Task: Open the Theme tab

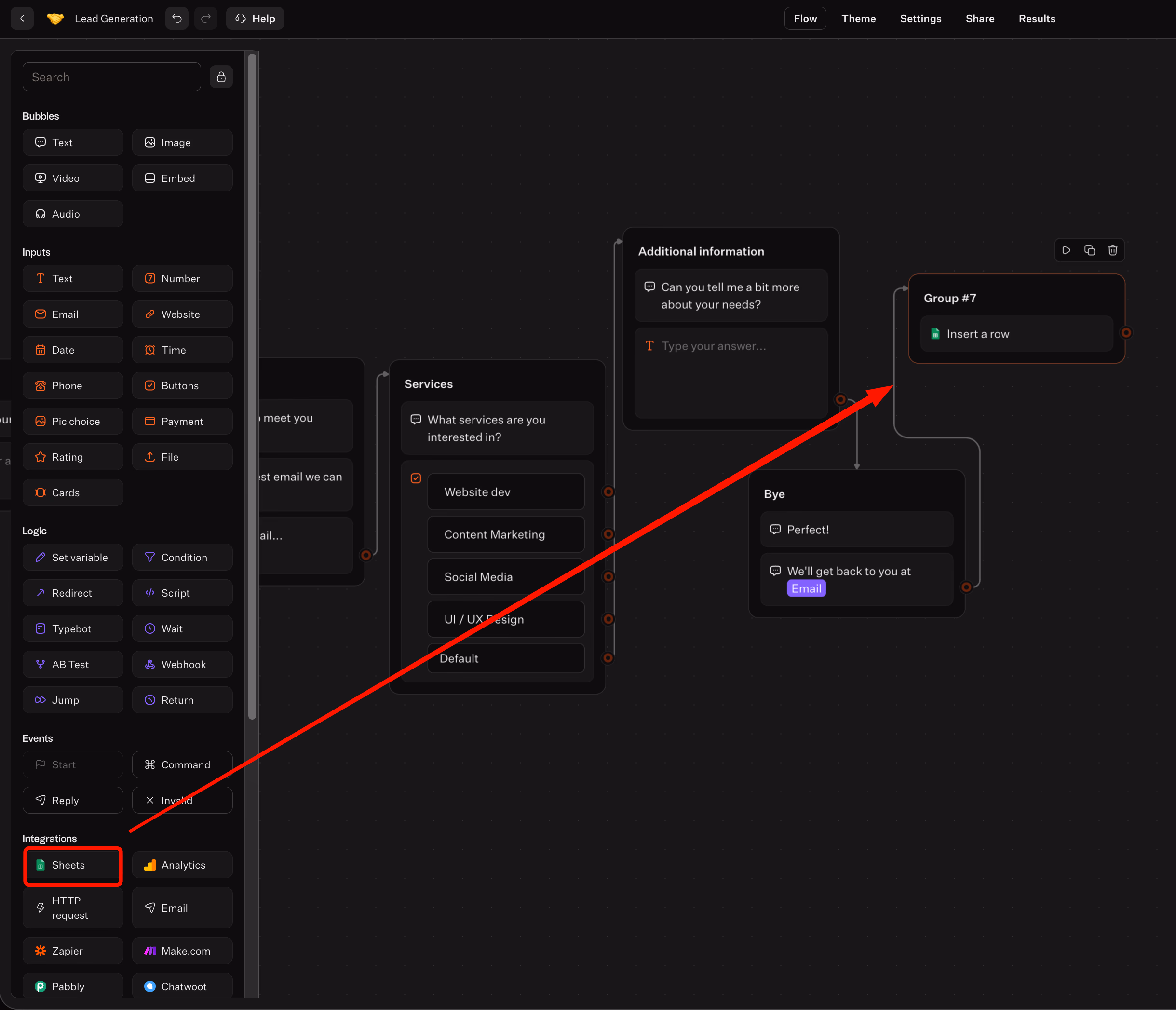Action: [x=858, y=19]
